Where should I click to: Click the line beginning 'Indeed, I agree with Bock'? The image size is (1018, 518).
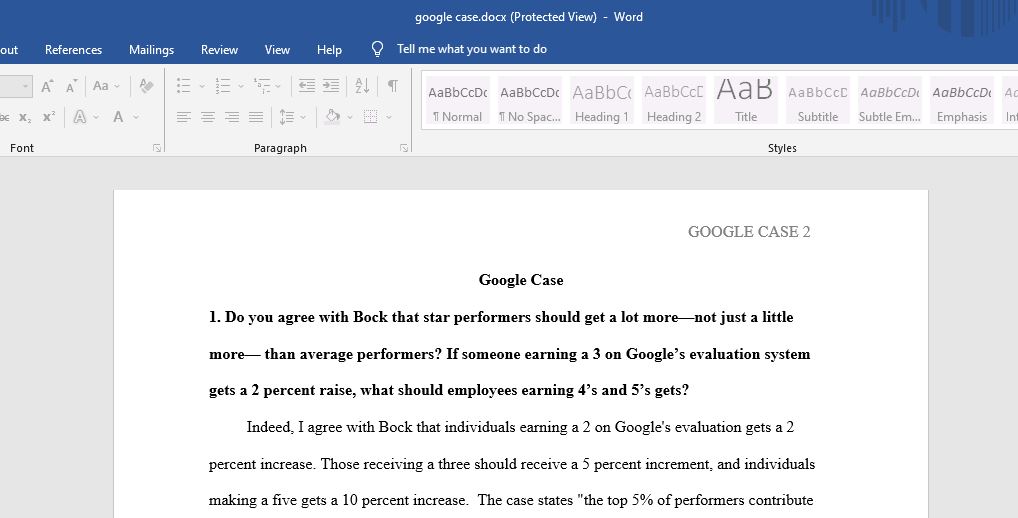(520, 427)
